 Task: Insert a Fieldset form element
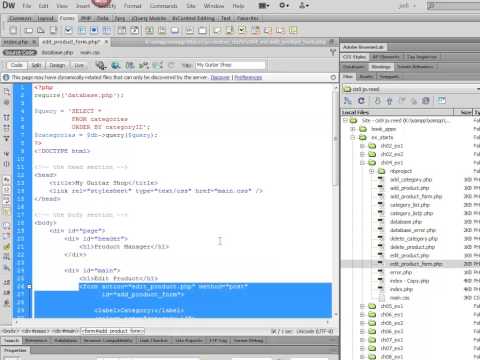coord(202,30)
